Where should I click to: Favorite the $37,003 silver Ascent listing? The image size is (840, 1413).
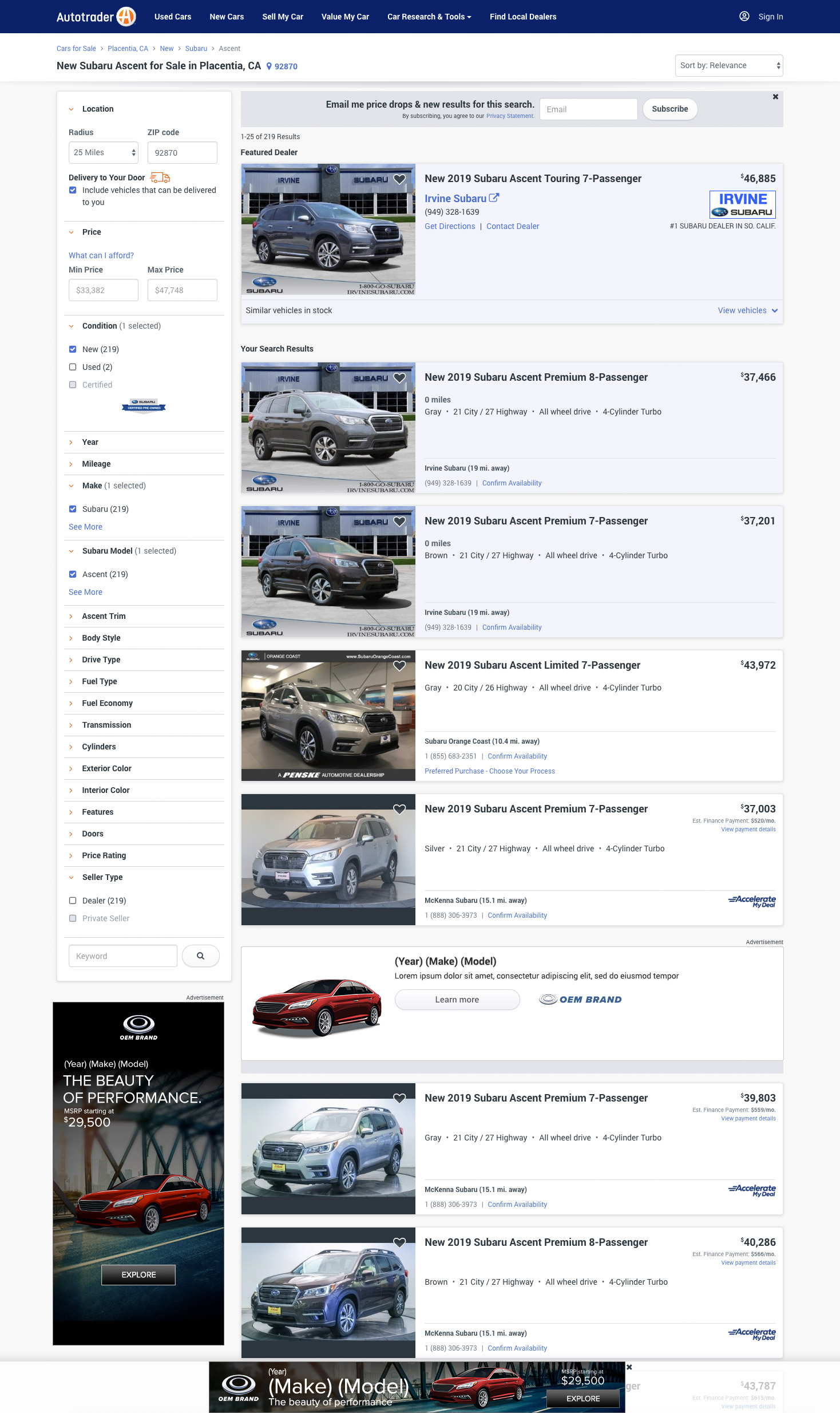[x=399, y=810]
